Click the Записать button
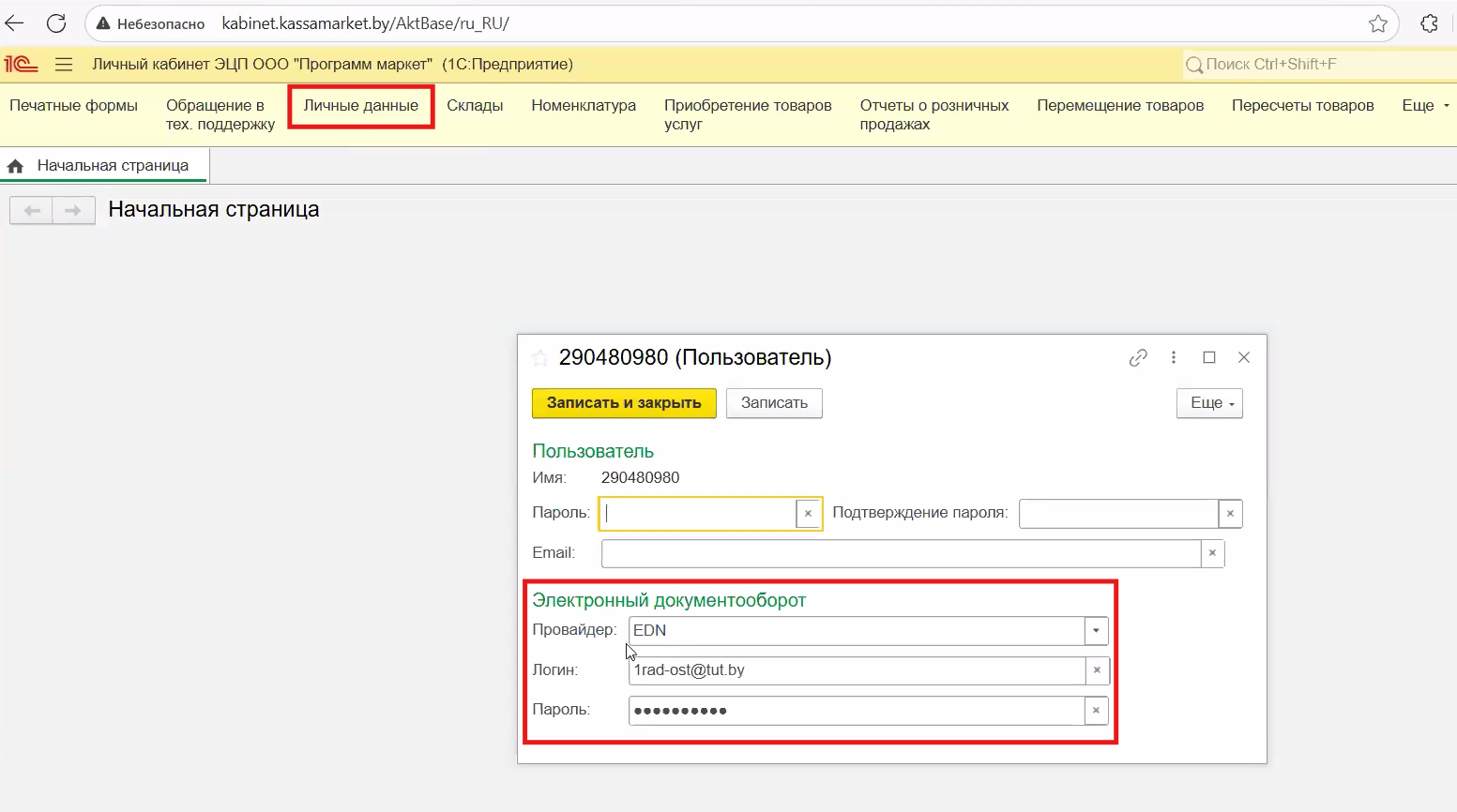 pyautogui.click(x=774, y=403)
